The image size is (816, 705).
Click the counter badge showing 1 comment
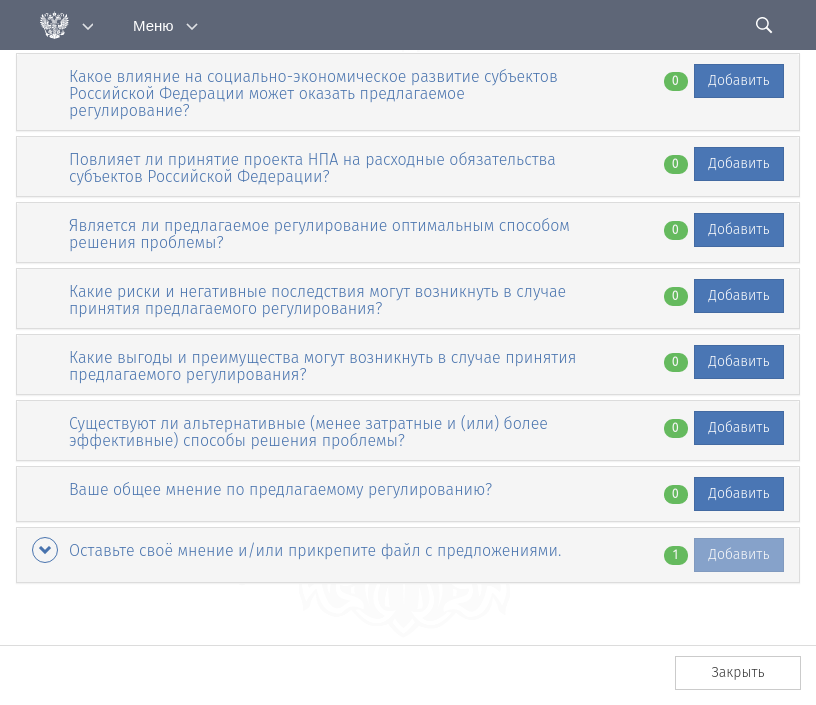point(675,555)
